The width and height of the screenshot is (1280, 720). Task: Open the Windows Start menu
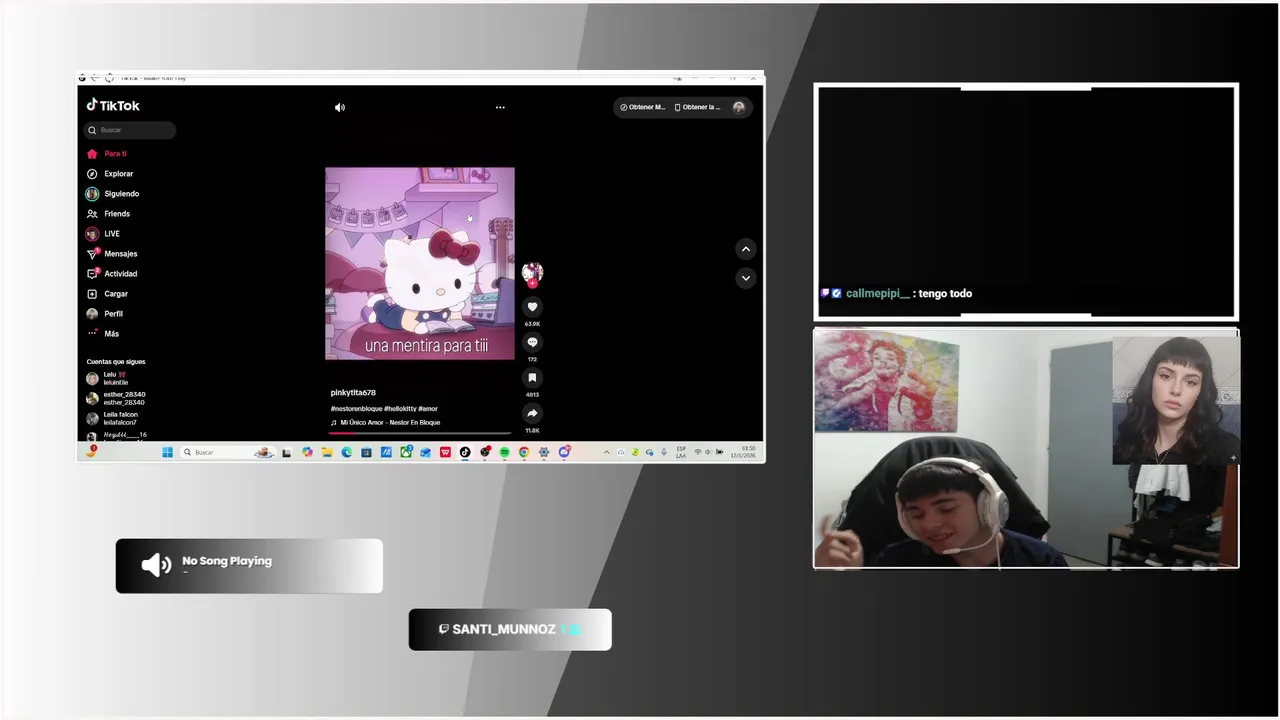click(167, 452)
